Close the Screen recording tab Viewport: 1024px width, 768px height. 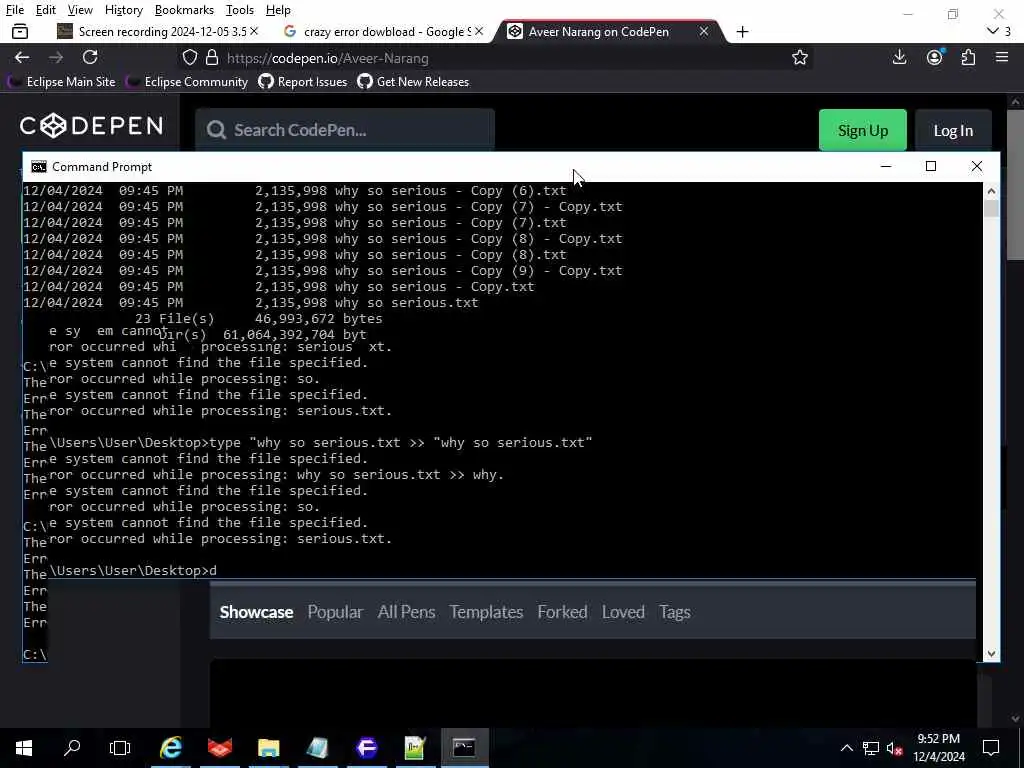[x=254, y=31]
